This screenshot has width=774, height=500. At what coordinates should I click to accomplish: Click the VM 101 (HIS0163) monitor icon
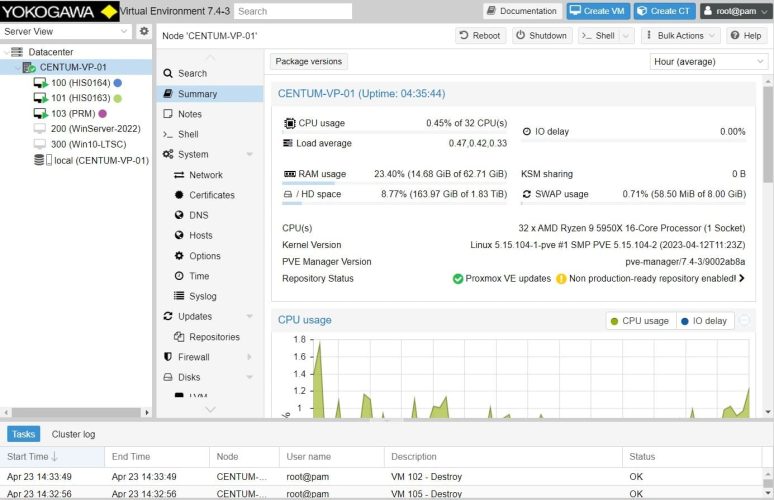pyautogui.click(x=40, y=98)
